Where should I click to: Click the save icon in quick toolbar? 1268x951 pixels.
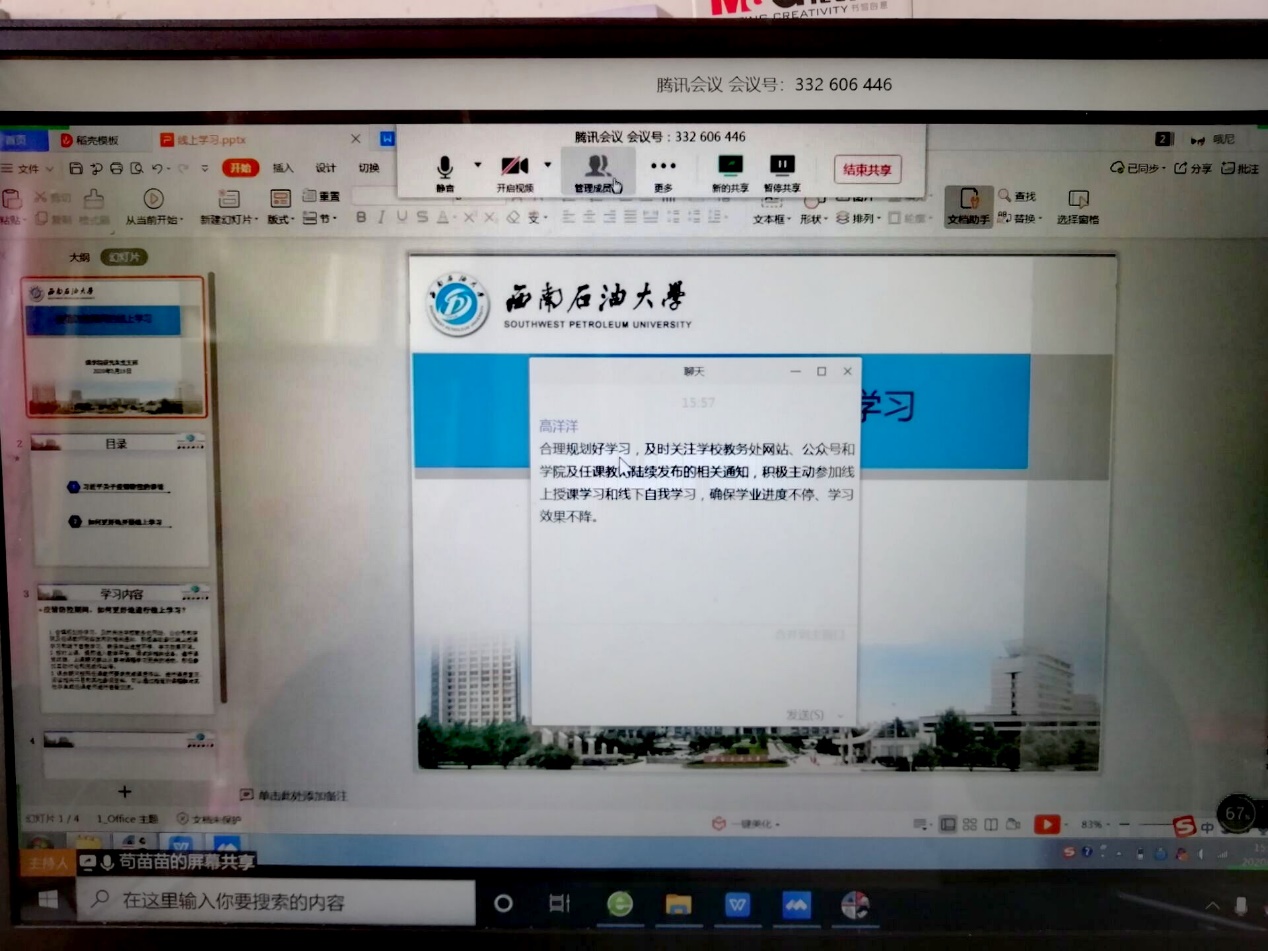pos(75,168)
